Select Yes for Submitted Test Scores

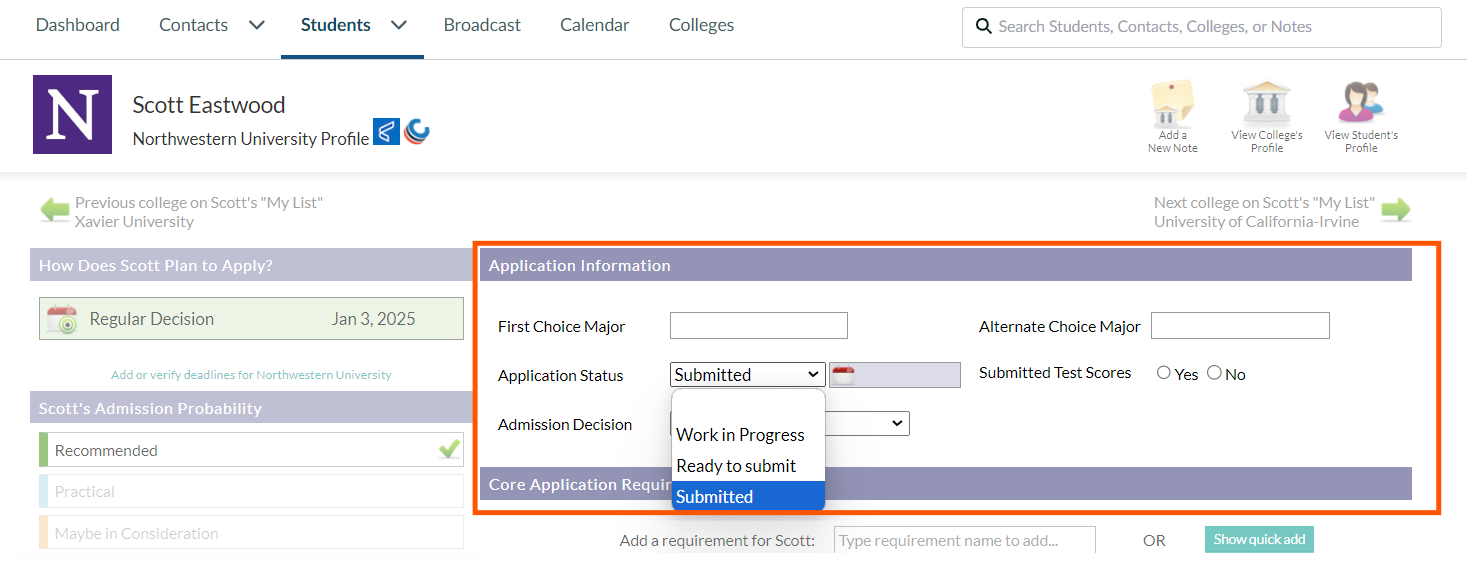[x=1163, y=373]
